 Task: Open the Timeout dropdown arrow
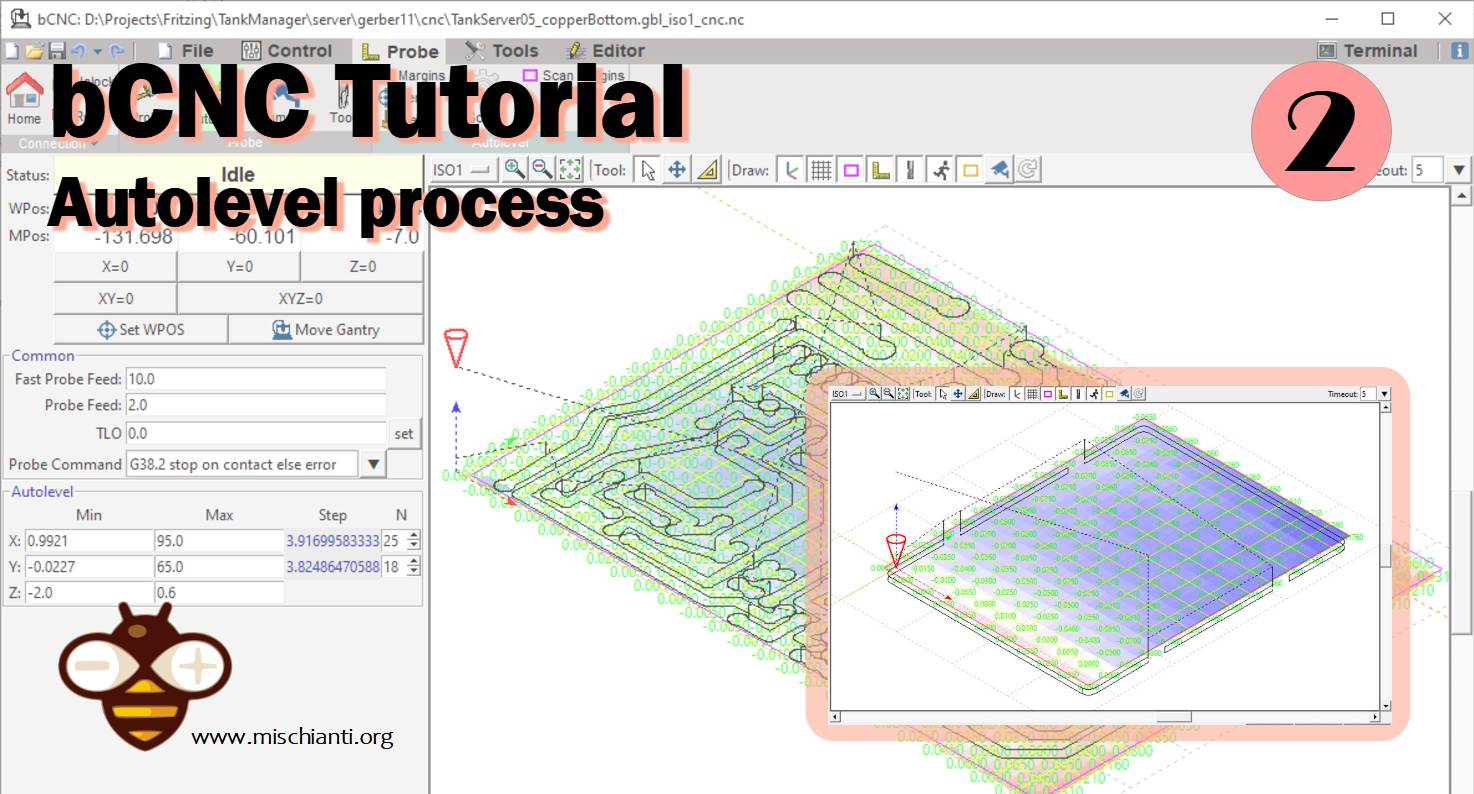point(1458,170)
